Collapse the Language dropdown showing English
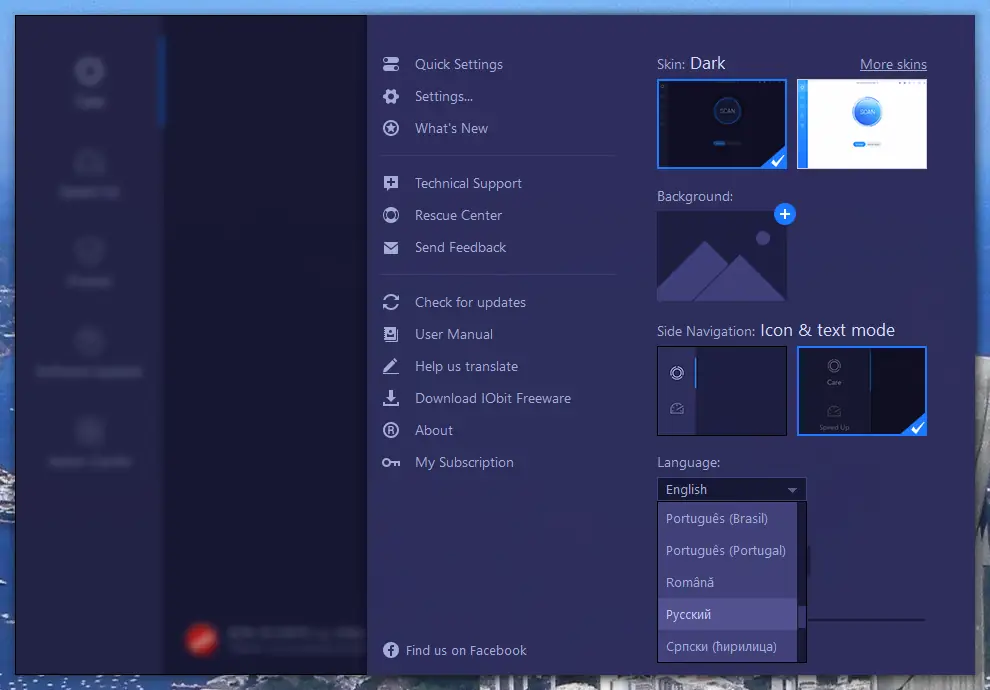990x690 pixels. pos(731,489)
